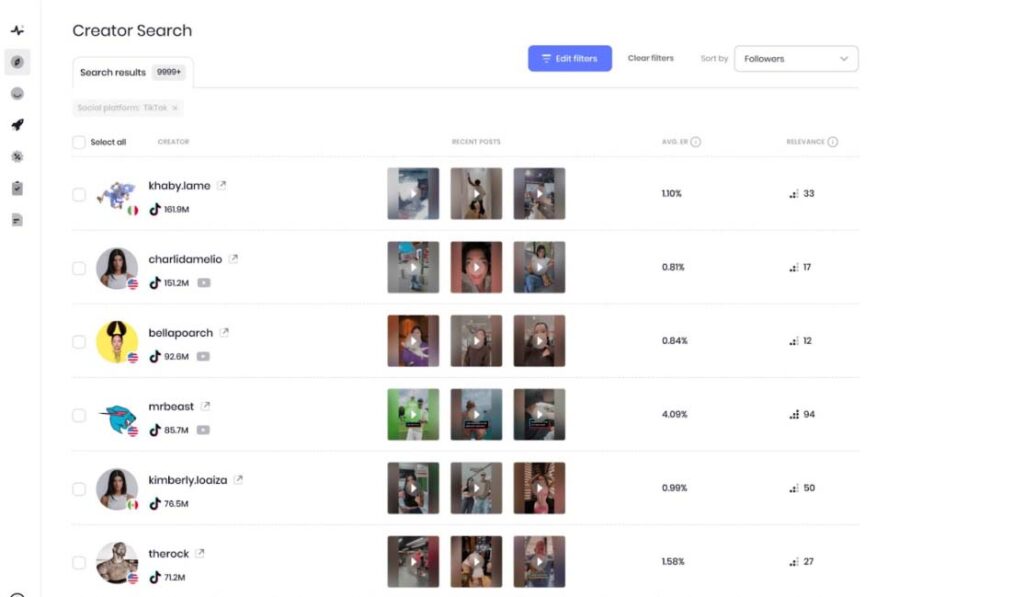
Task: Click the YouTube icon beside mrbeast followers
Action: [203, 430]
